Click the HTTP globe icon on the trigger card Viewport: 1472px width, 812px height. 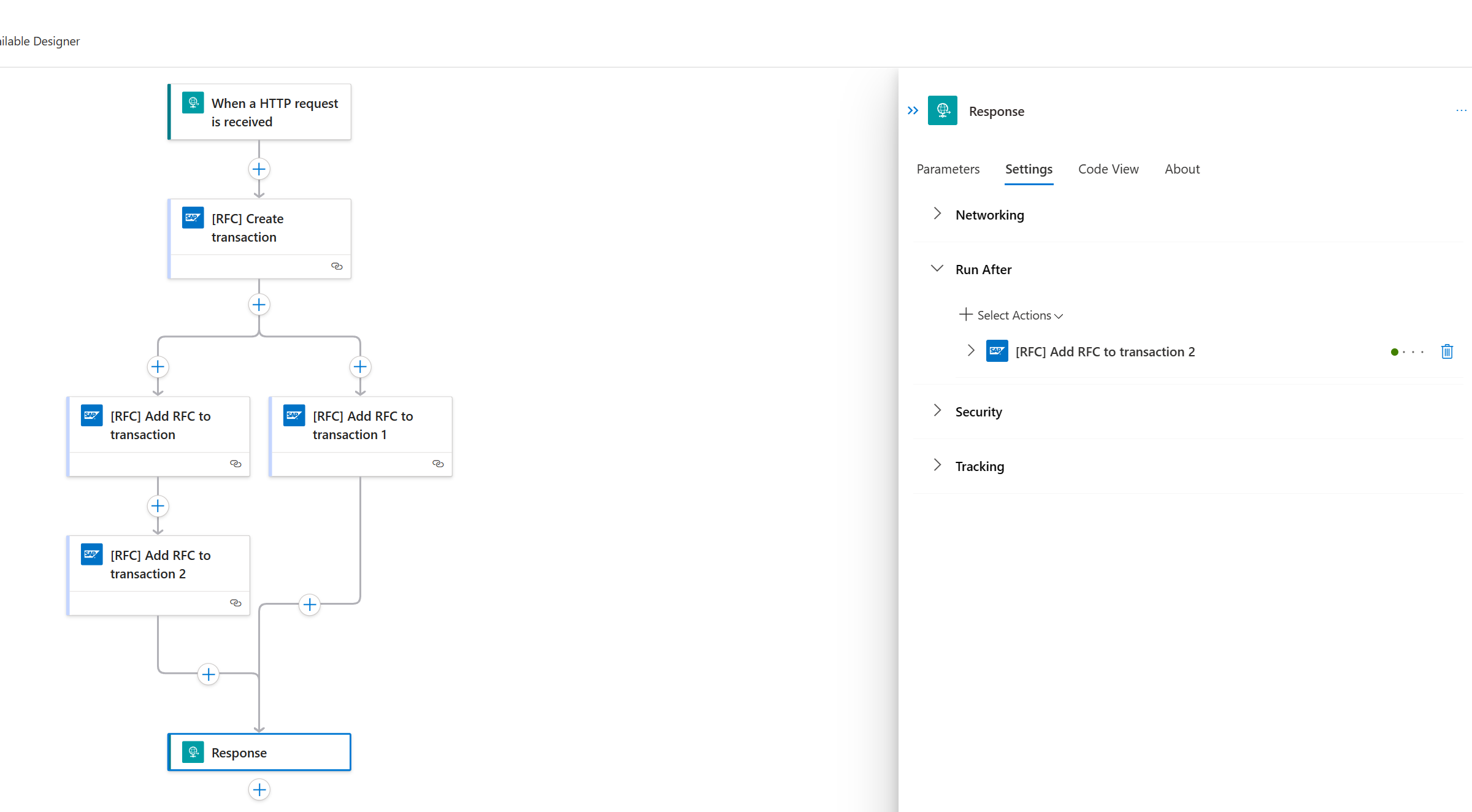193,102
